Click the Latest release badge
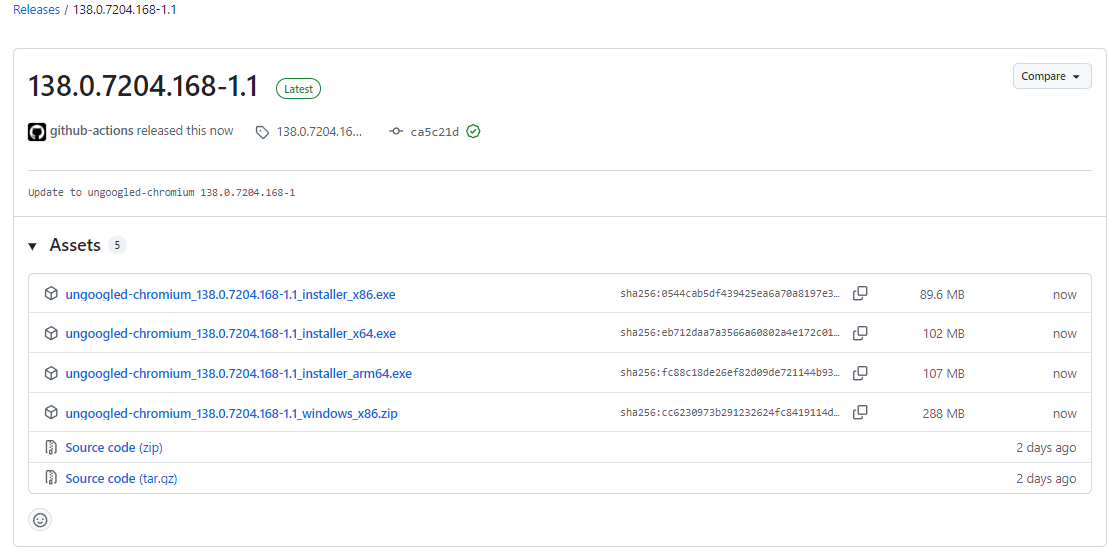Viewport: 1109px width, 552px height. click(x=298, y=88)
